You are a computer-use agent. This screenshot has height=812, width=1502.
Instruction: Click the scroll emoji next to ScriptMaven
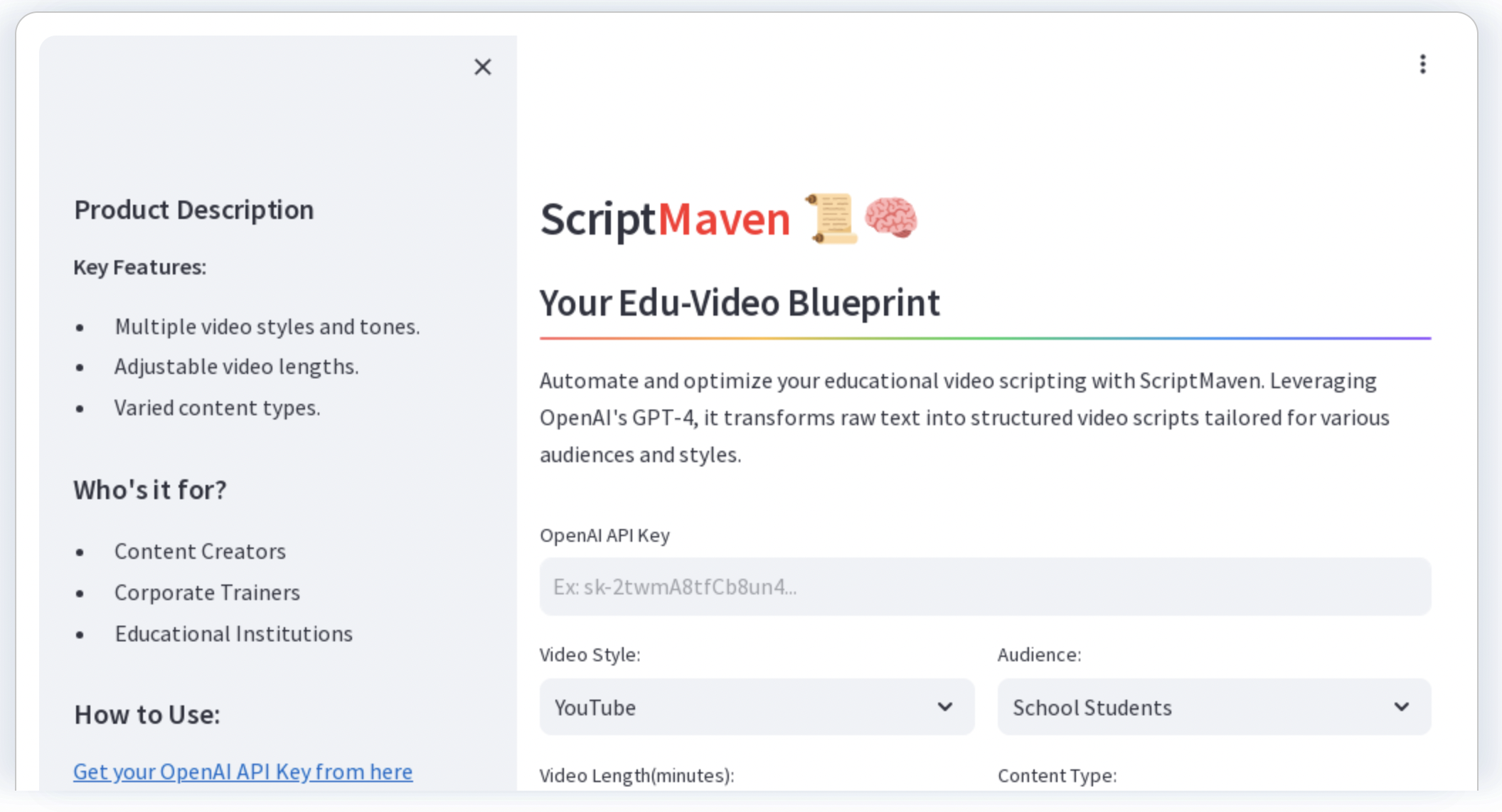[x=831, y=218]
